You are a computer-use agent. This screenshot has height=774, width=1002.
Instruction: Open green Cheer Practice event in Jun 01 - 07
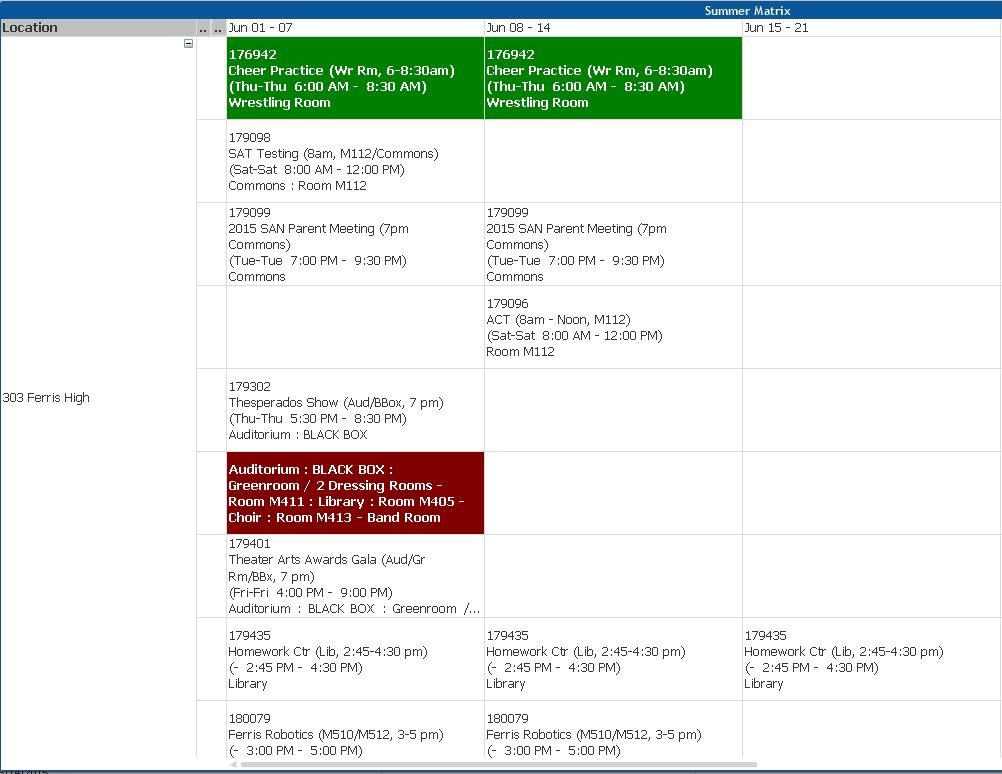(x=355, y=78)
